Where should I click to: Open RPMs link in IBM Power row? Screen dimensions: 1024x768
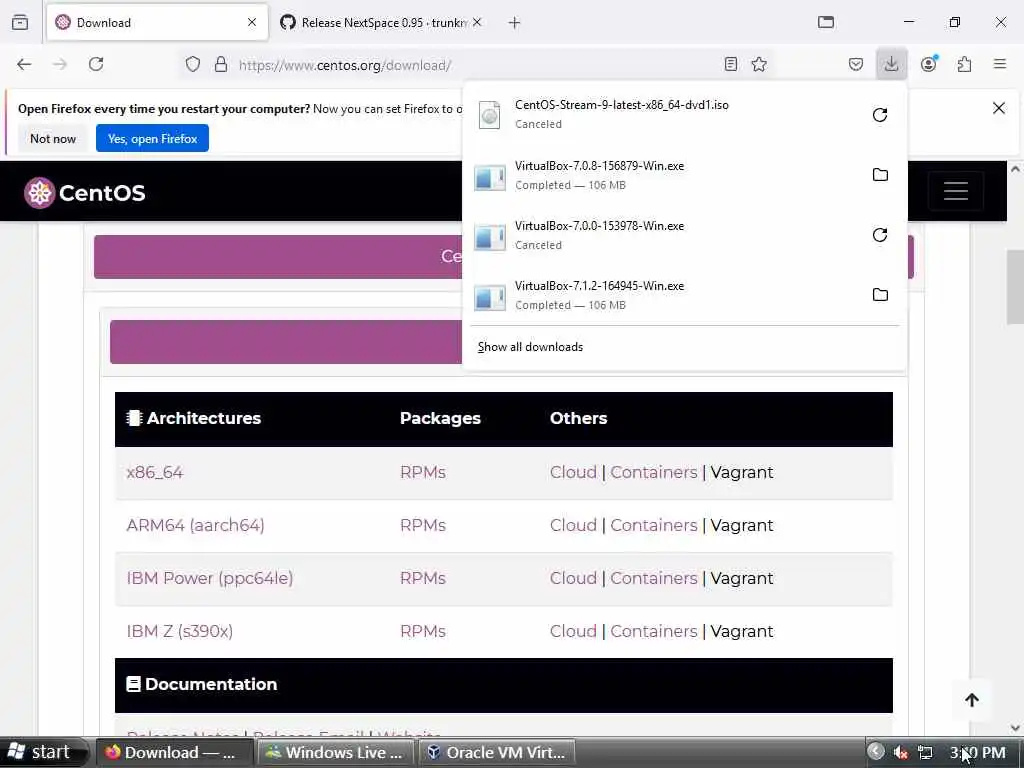(423, 578)
